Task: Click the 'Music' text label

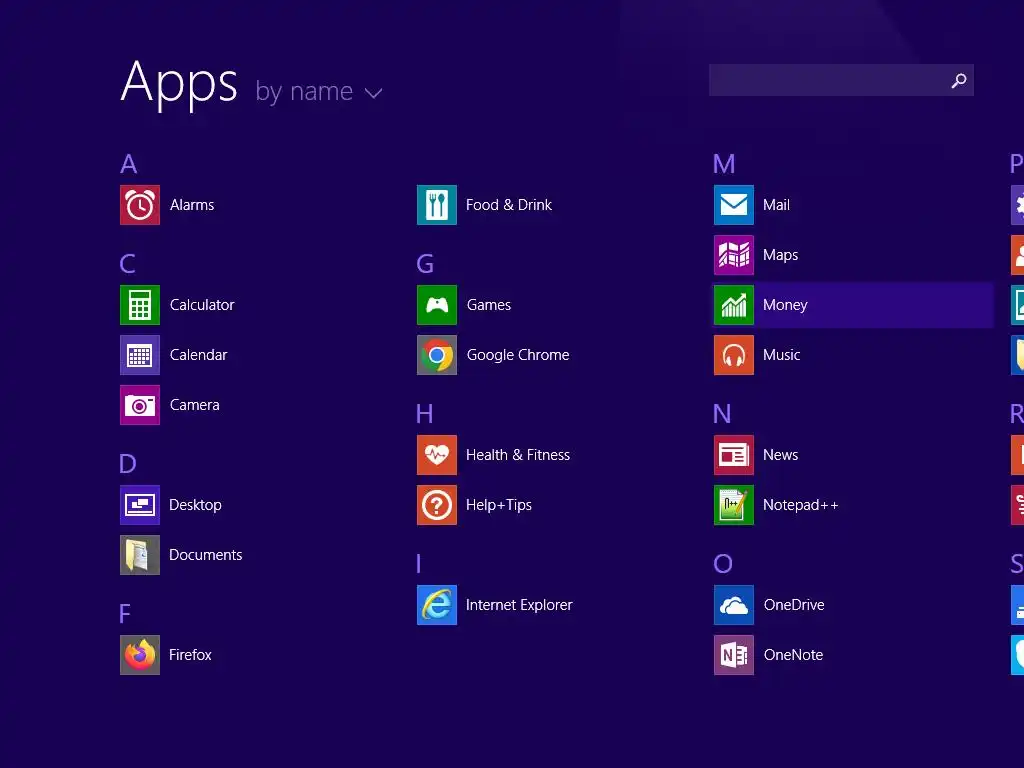Action: pyautogui.click(x=782, y=355)
